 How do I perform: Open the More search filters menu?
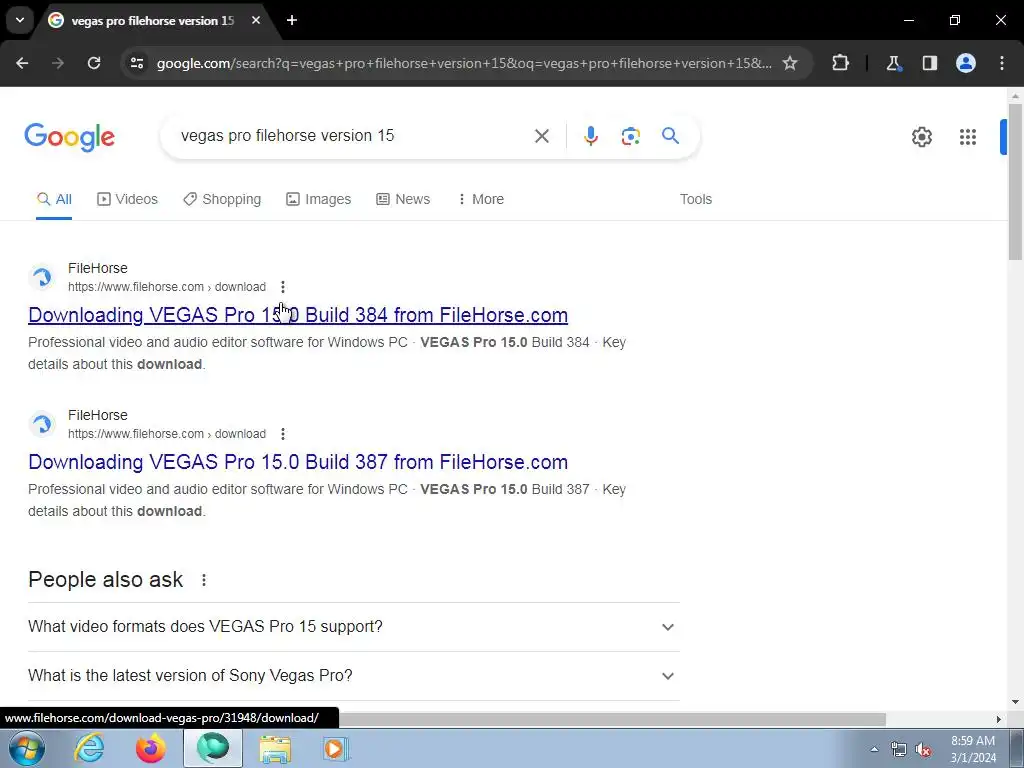tap(481, 199)
